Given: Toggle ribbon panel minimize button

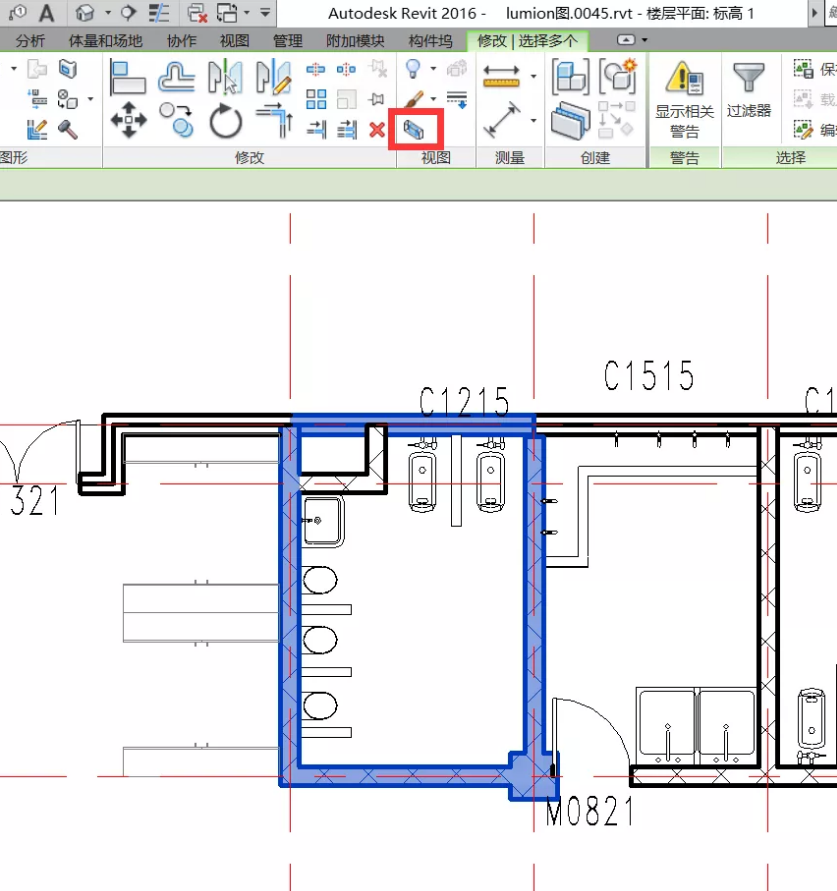Looking at the screenshot, I should click(626, 40).
